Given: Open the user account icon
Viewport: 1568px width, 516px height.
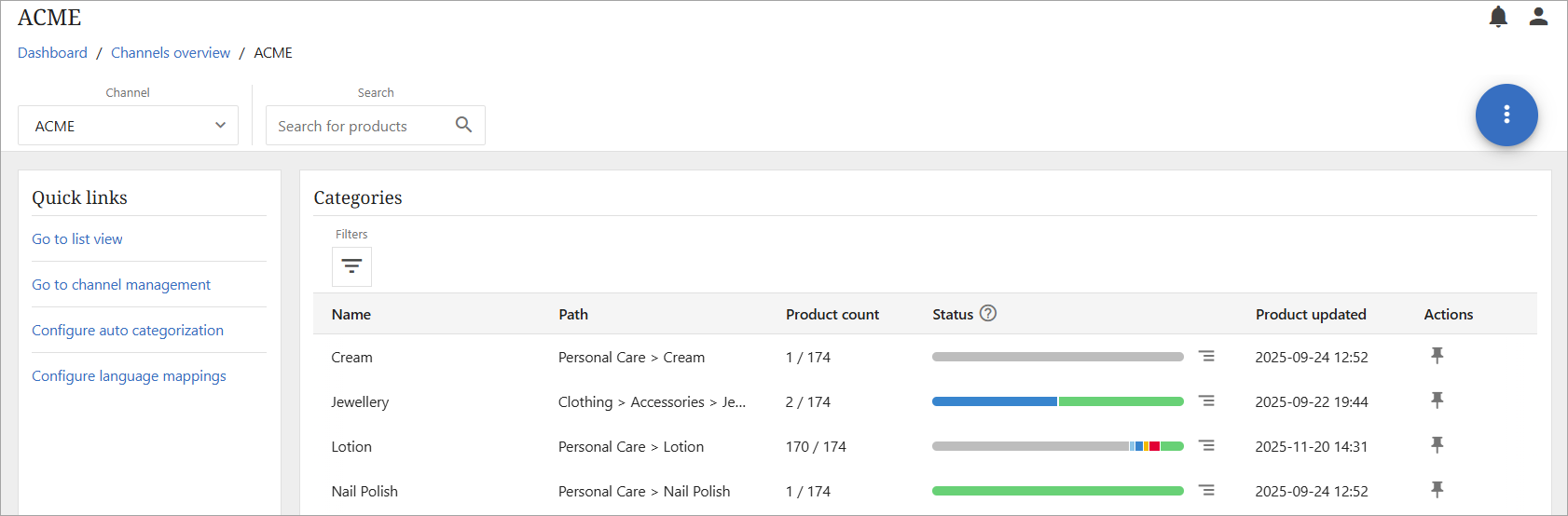Looking at the screenshot, I should point(1538,17).
